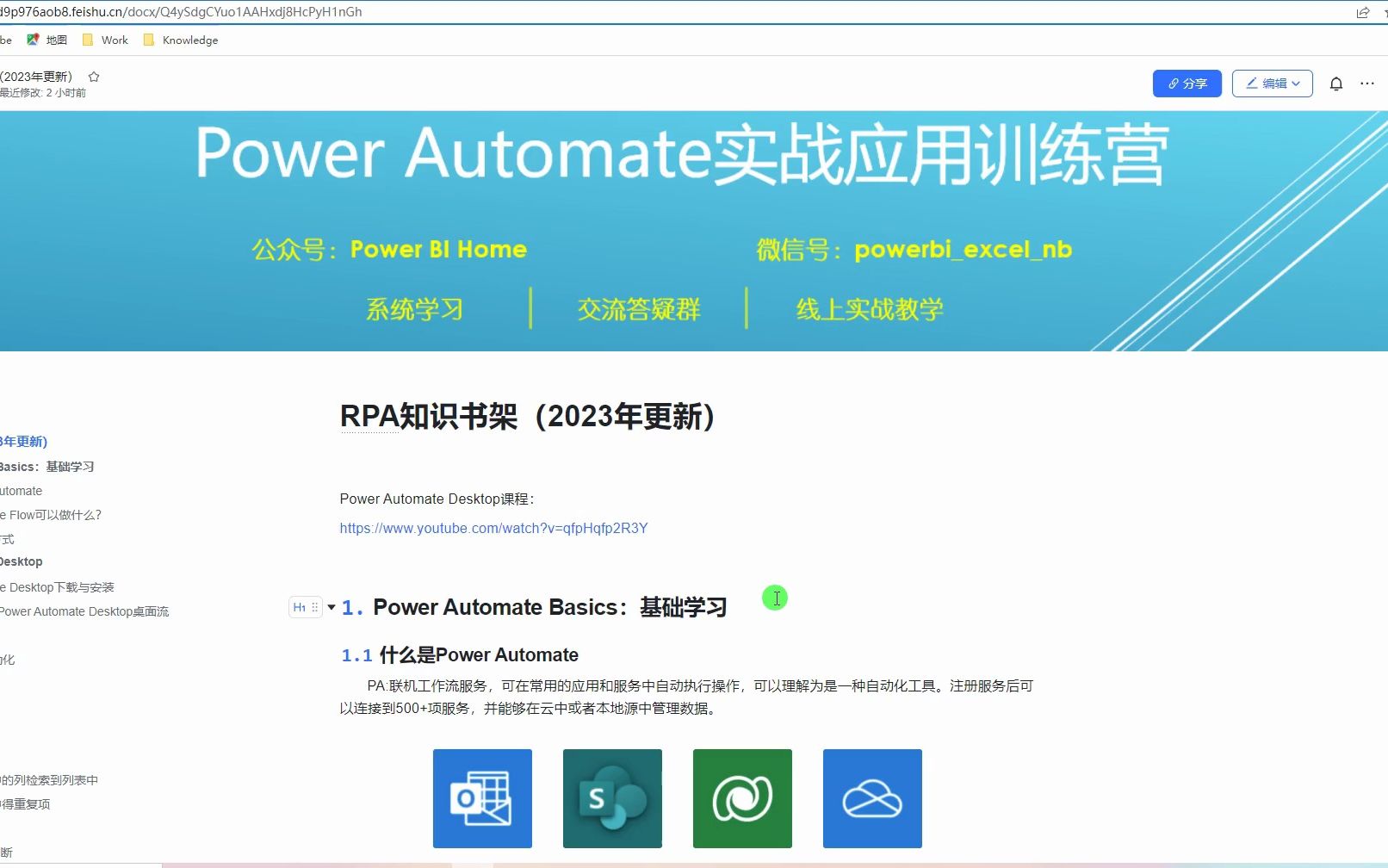The width and height of the screenshot is (1388, 868).
Task: Collapse the Power Automate Basics heading
Action: pyautogui.click(x=332, y=607)
